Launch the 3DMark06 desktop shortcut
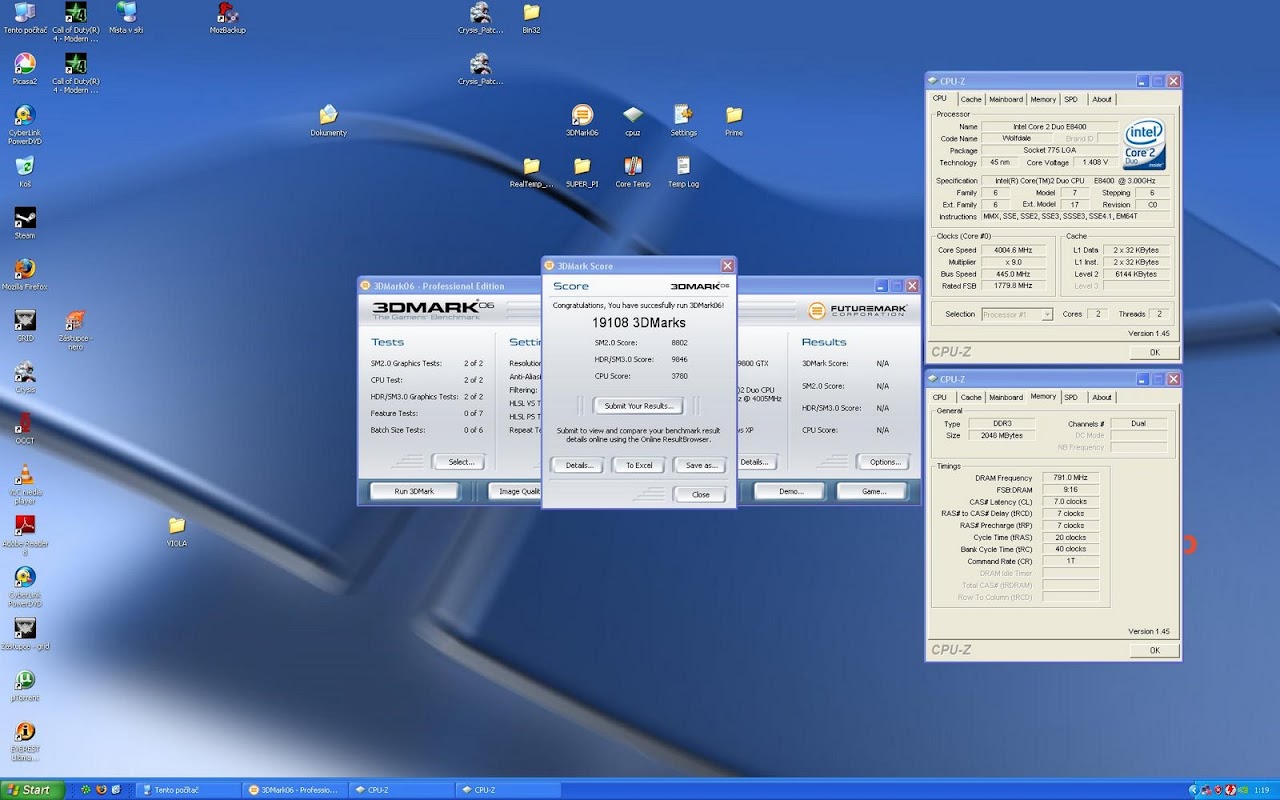1280x800 pixels. pyautogui.click(x=582, y=120)
